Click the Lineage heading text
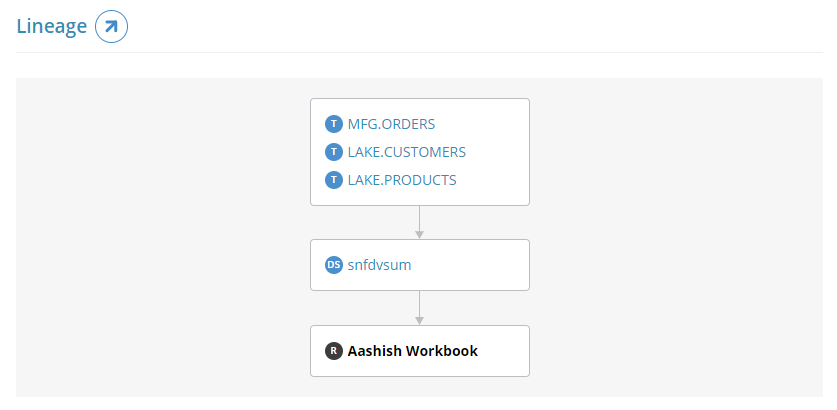The height and width of the screenshot is (410, 837). (52, 26)
